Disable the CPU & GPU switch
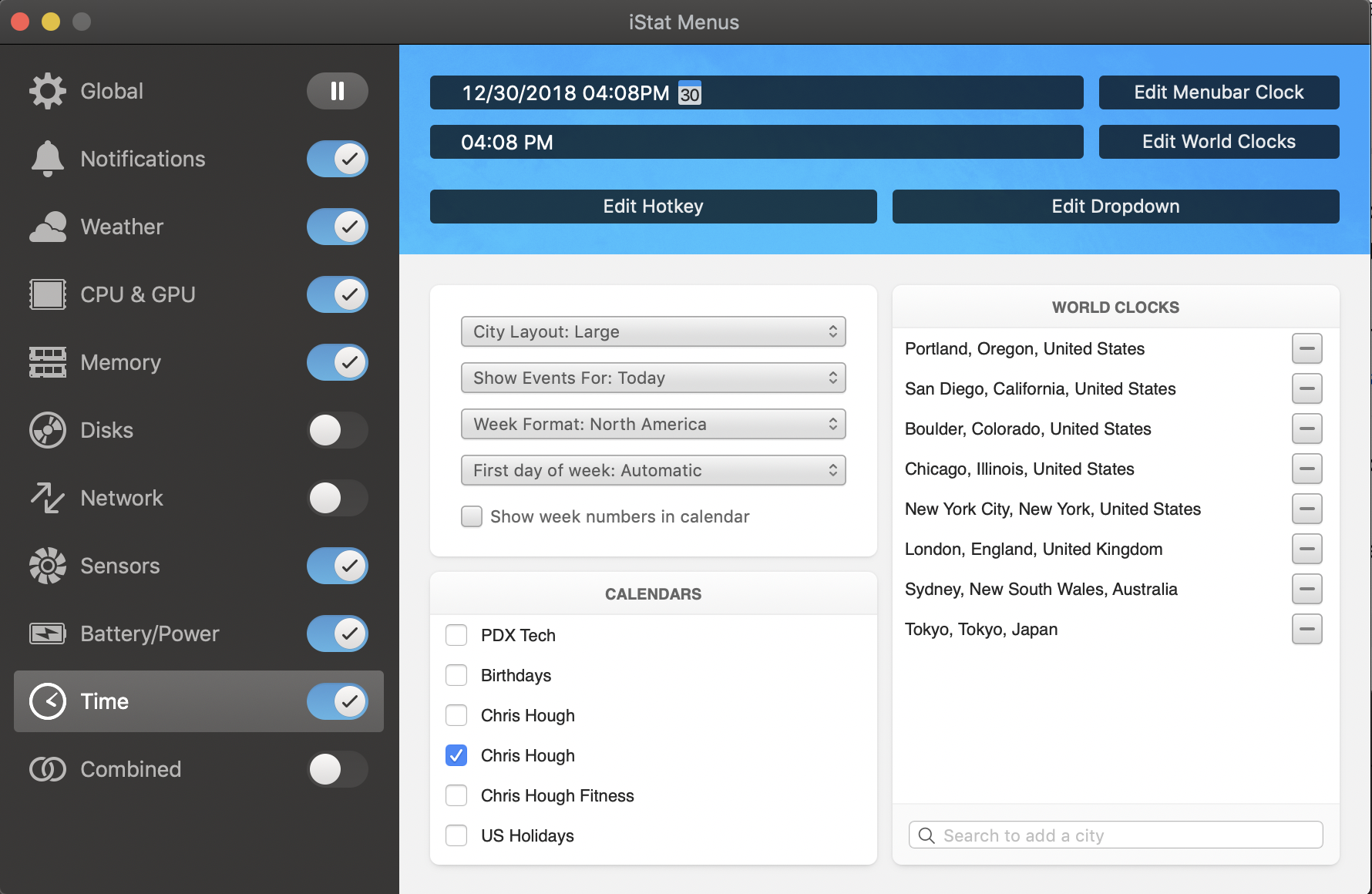 [x=338, y=294]
